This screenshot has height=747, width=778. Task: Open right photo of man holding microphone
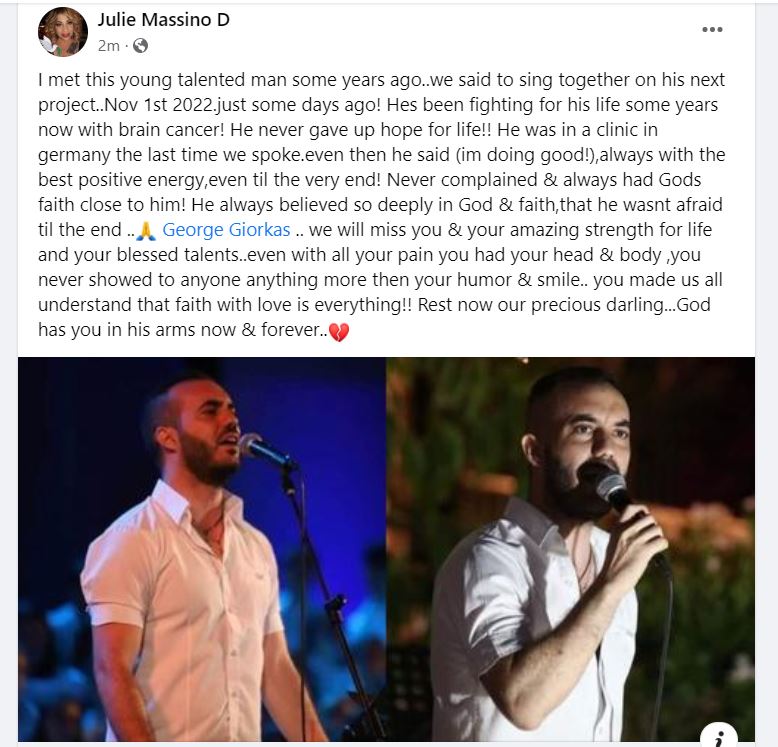571,549
